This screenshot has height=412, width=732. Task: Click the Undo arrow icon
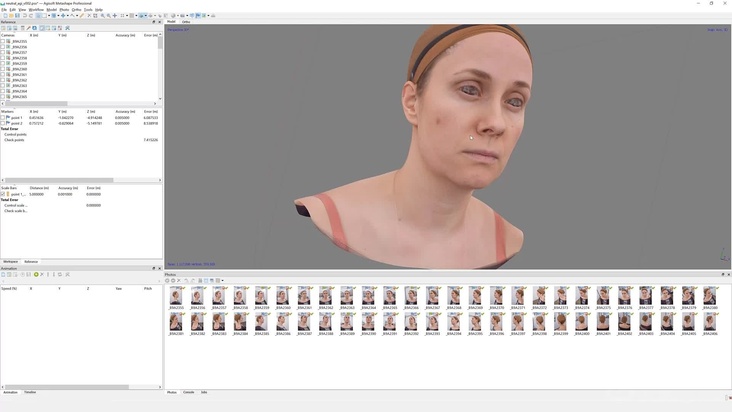pyautogui.click(x=25, y=15)
